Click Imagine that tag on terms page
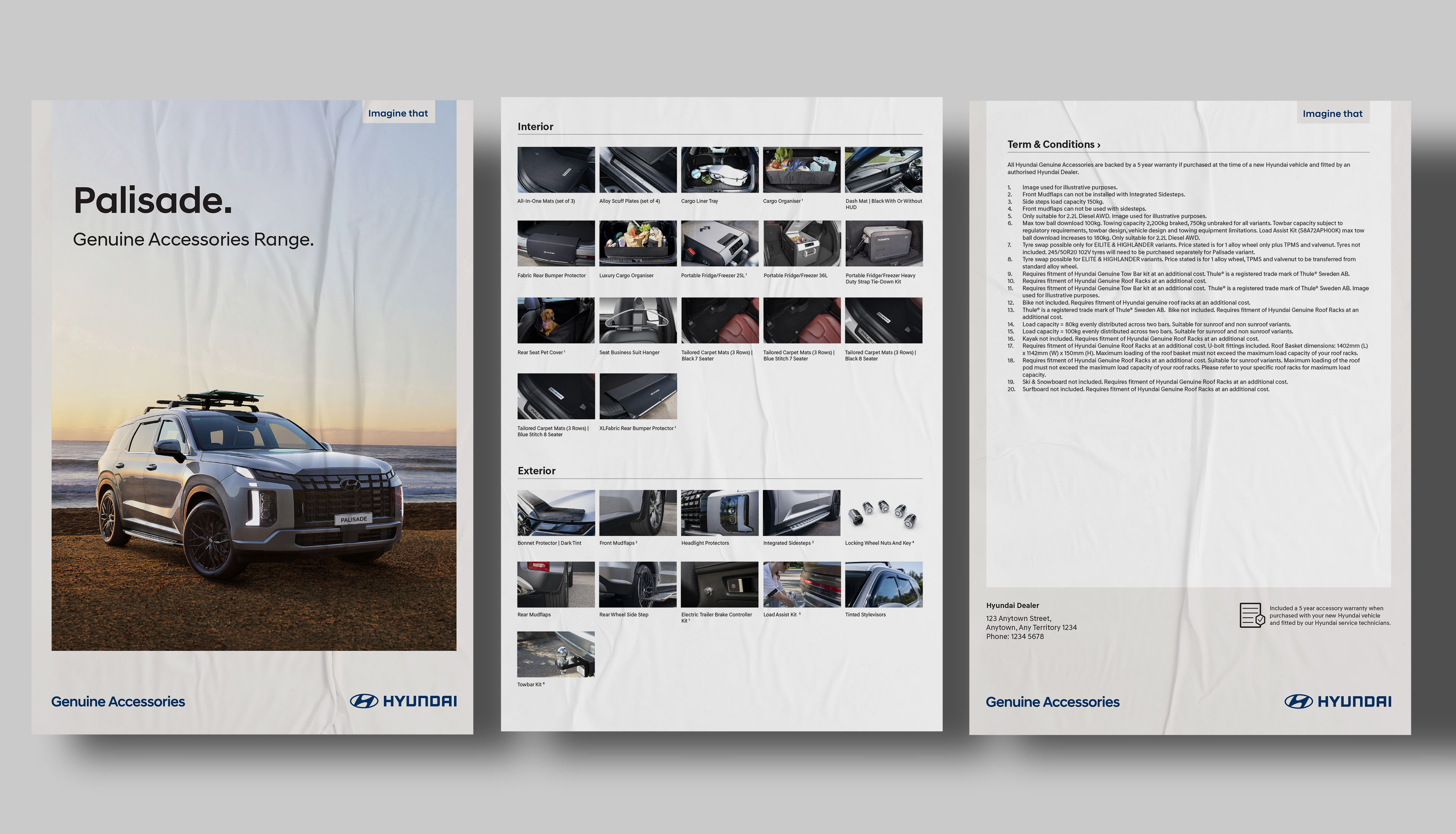1456x834 pixels. coord(1332,113)
